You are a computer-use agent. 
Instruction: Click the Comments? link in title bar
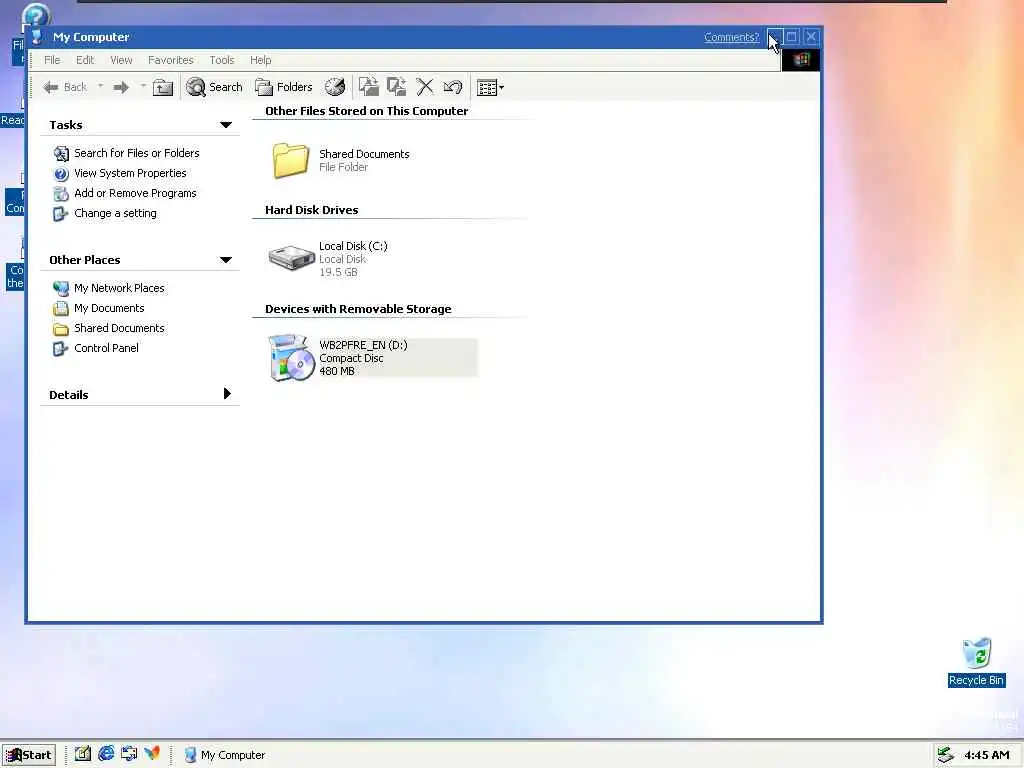[731, 37]
